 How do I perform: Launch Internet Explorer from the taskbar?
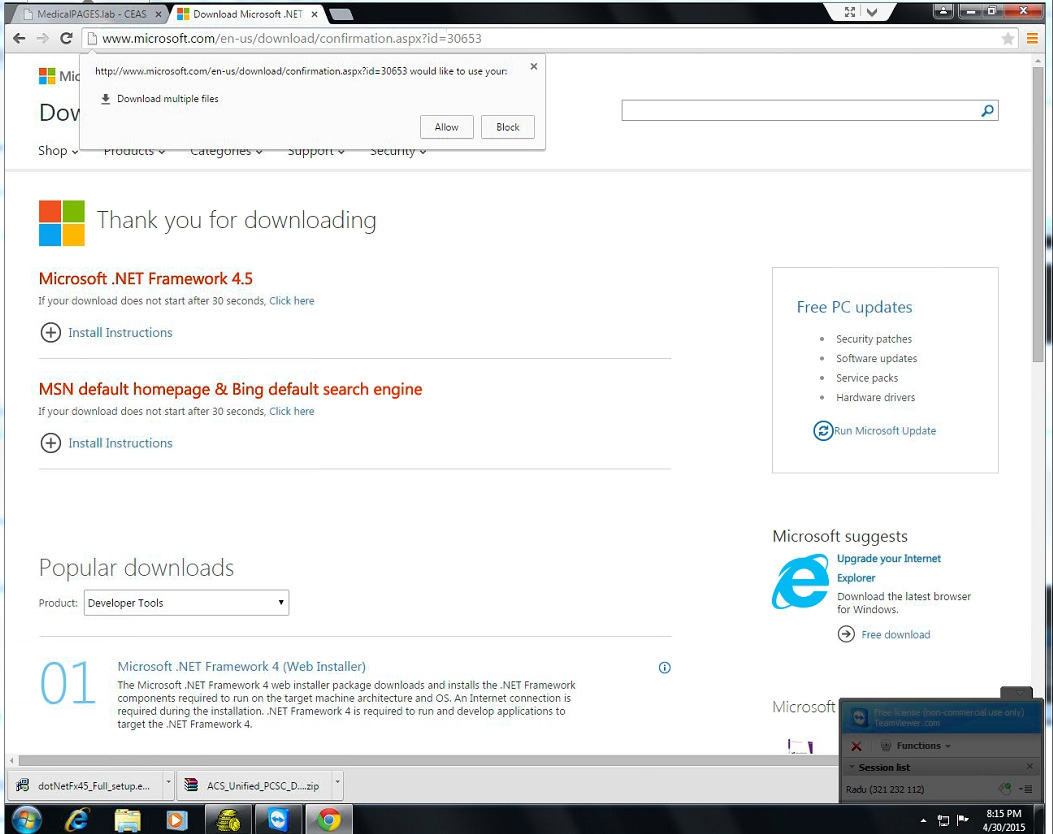[77, 819]
